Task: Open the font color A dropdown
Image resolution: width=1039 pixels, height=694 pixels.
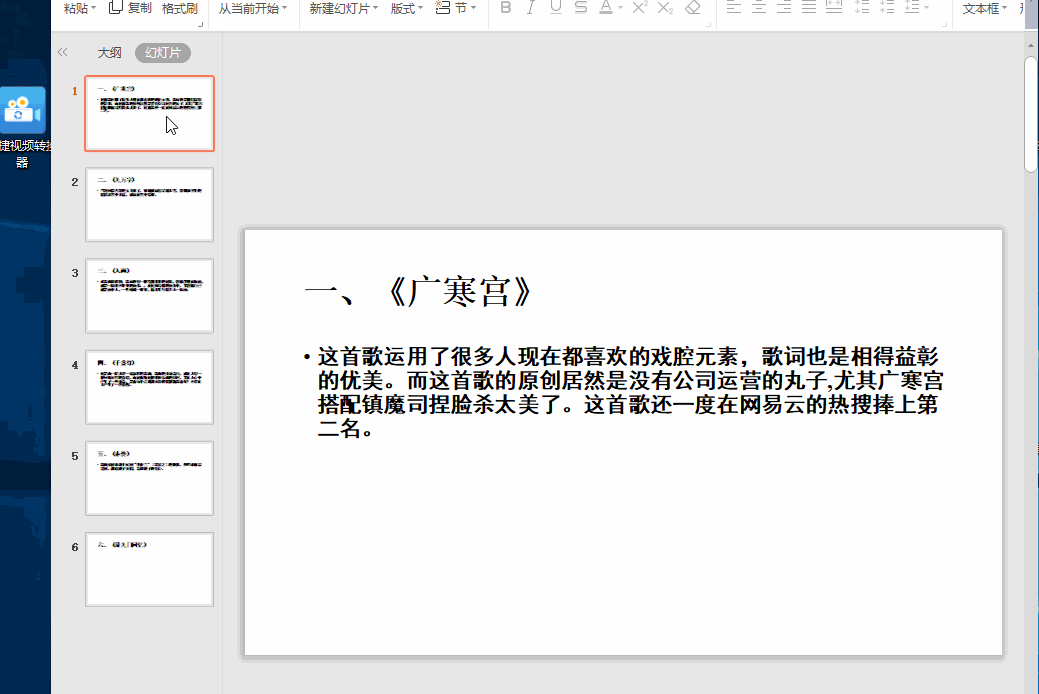Action: pos(620,8)
